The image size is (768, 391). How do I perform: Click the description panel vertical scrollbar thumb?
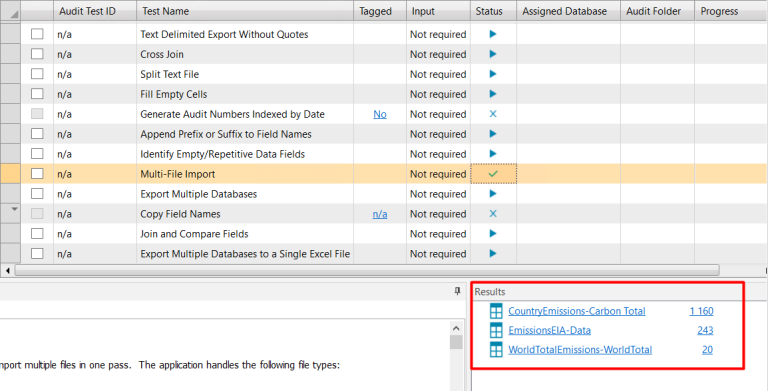(x=456, y=342)
